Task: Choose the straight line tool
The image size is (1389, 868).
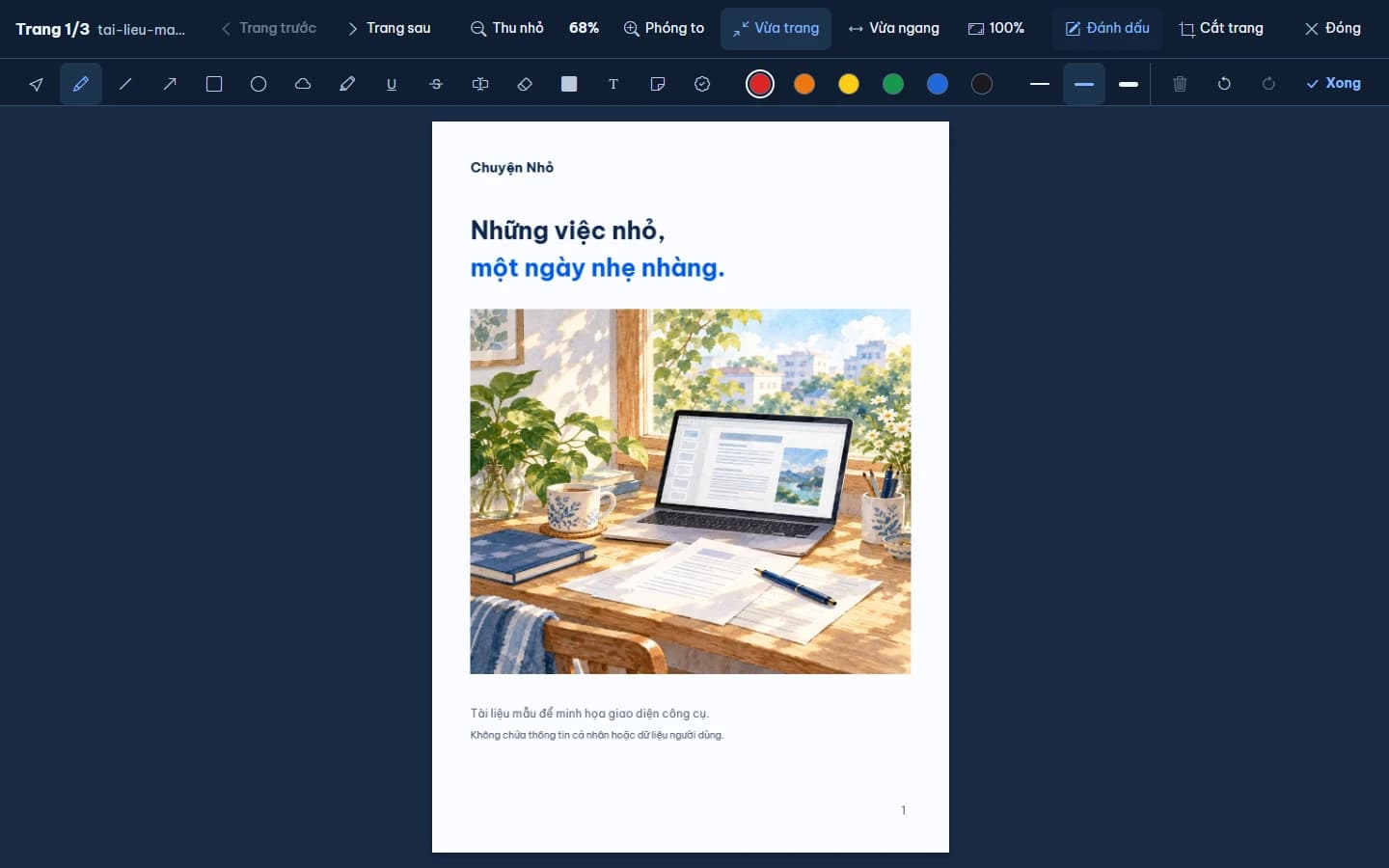Action: click(x=125, y=84)
